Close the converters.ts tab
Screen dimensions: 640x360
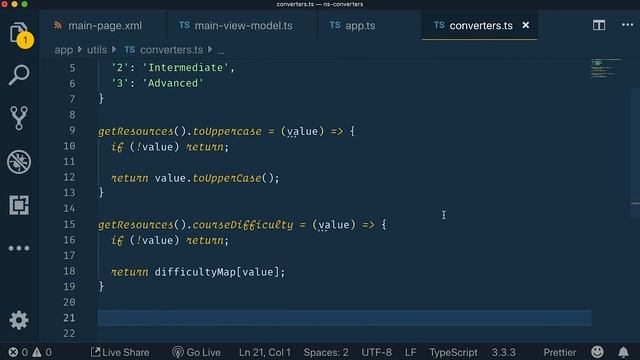[x=526, y=25]
